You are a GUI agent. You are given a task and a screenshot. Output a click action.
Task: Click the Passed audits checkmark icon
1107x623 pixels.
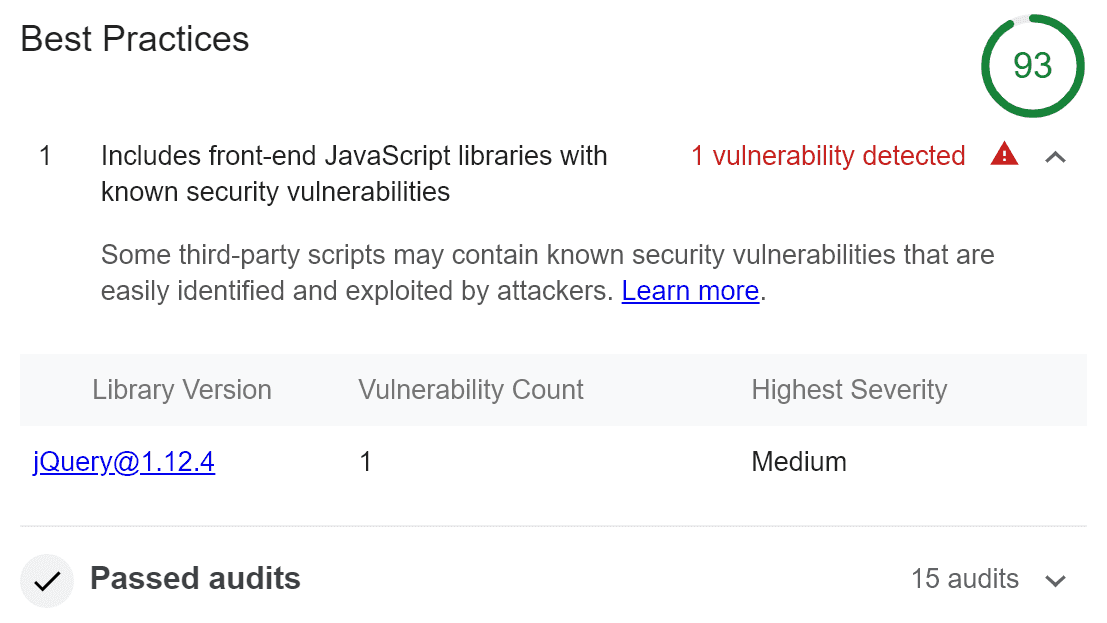pyautogui.click(x=47, y=581)
